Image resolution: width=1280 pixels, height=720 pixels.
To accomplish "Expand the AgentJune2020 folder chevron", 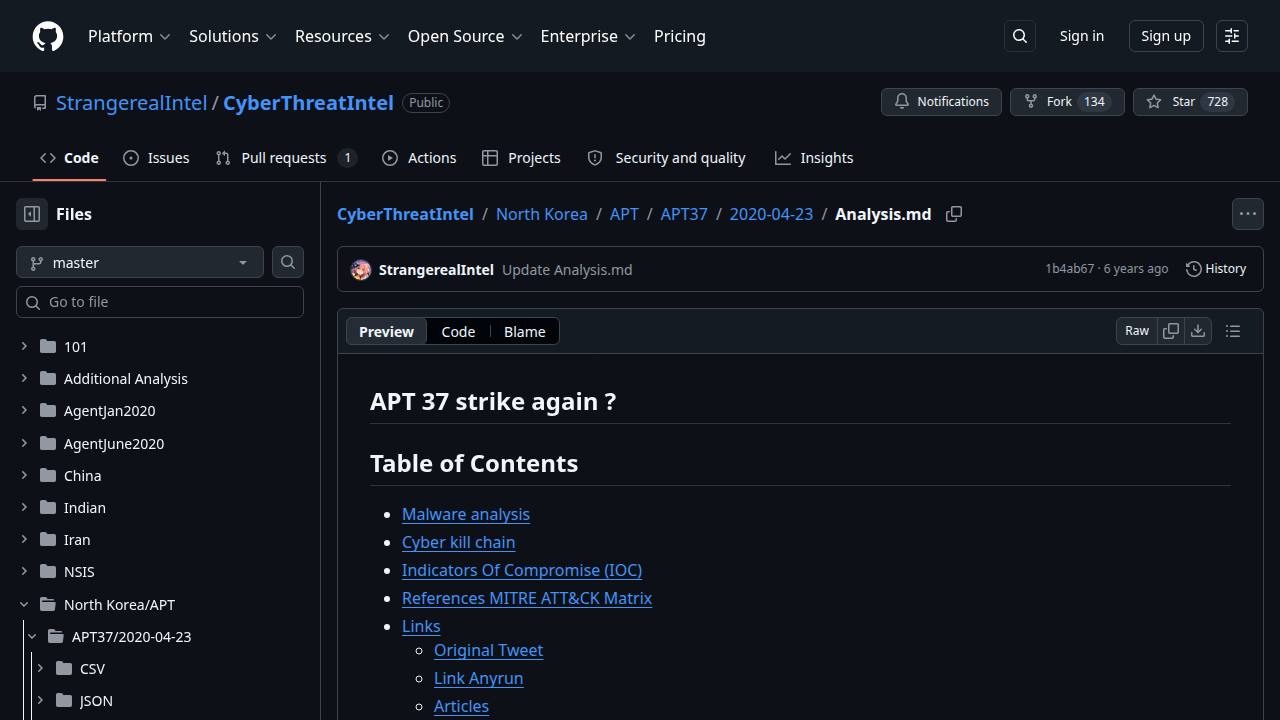I will coord(24,443).
